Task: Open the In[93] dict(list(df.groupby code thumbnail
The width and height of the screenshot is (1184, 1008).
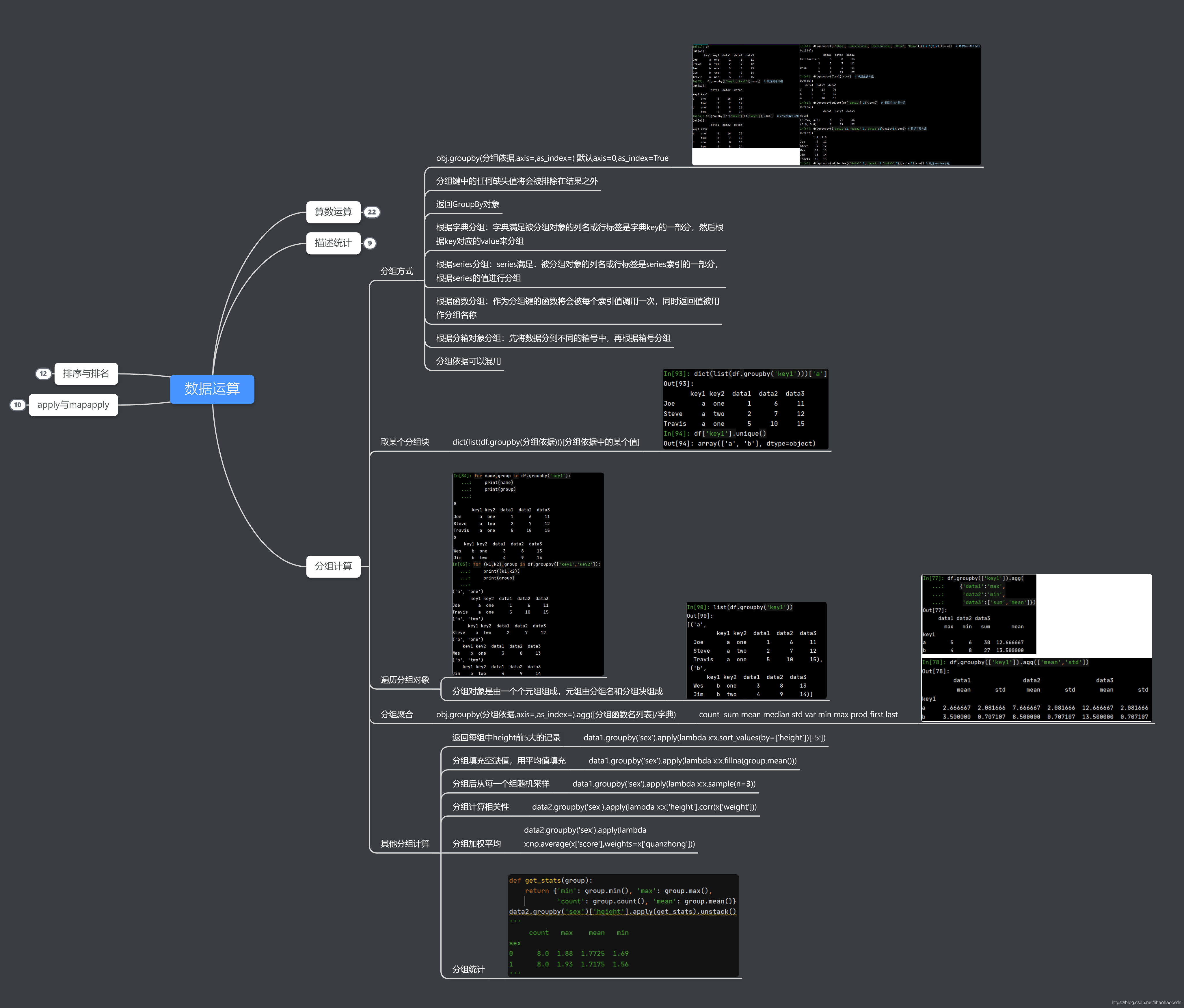Action: click(x=745, y=409)
